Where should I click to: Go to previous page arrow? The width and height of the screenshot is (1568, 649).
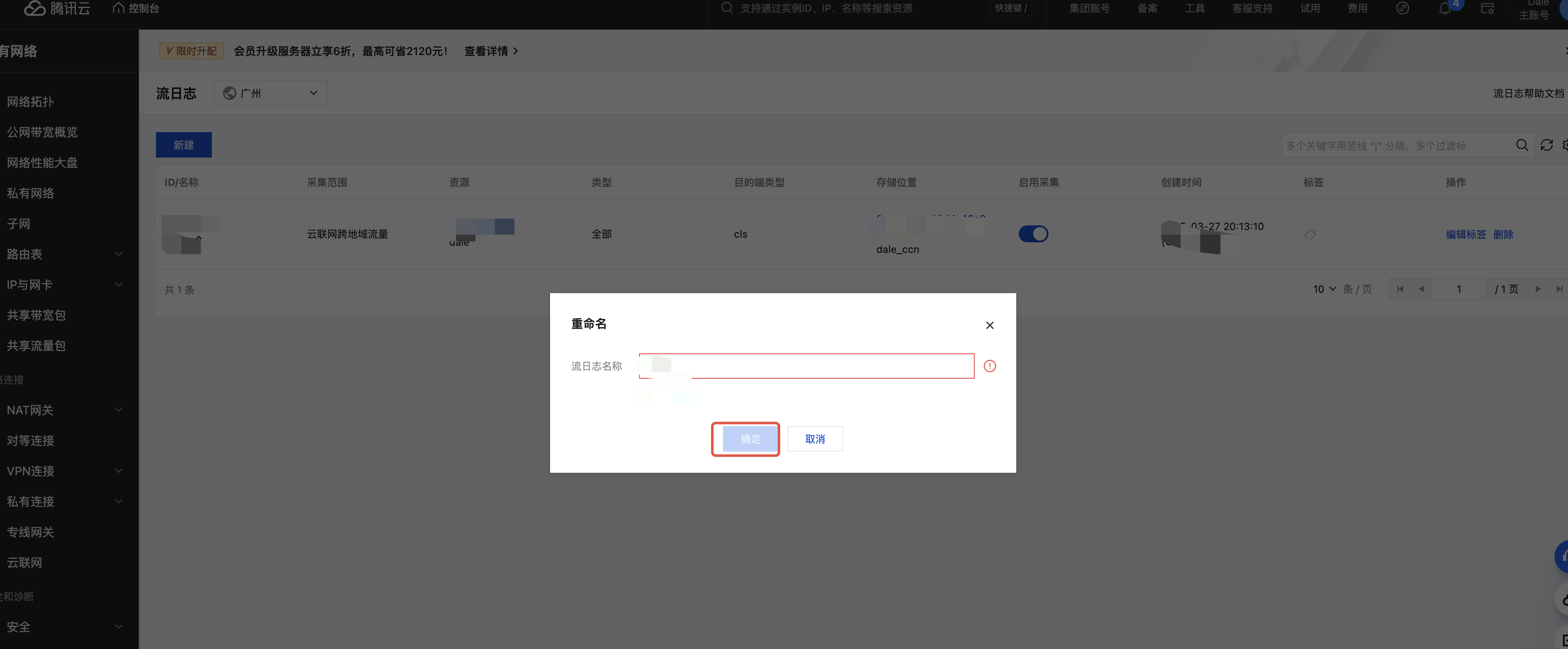[x=1421, y=289]
